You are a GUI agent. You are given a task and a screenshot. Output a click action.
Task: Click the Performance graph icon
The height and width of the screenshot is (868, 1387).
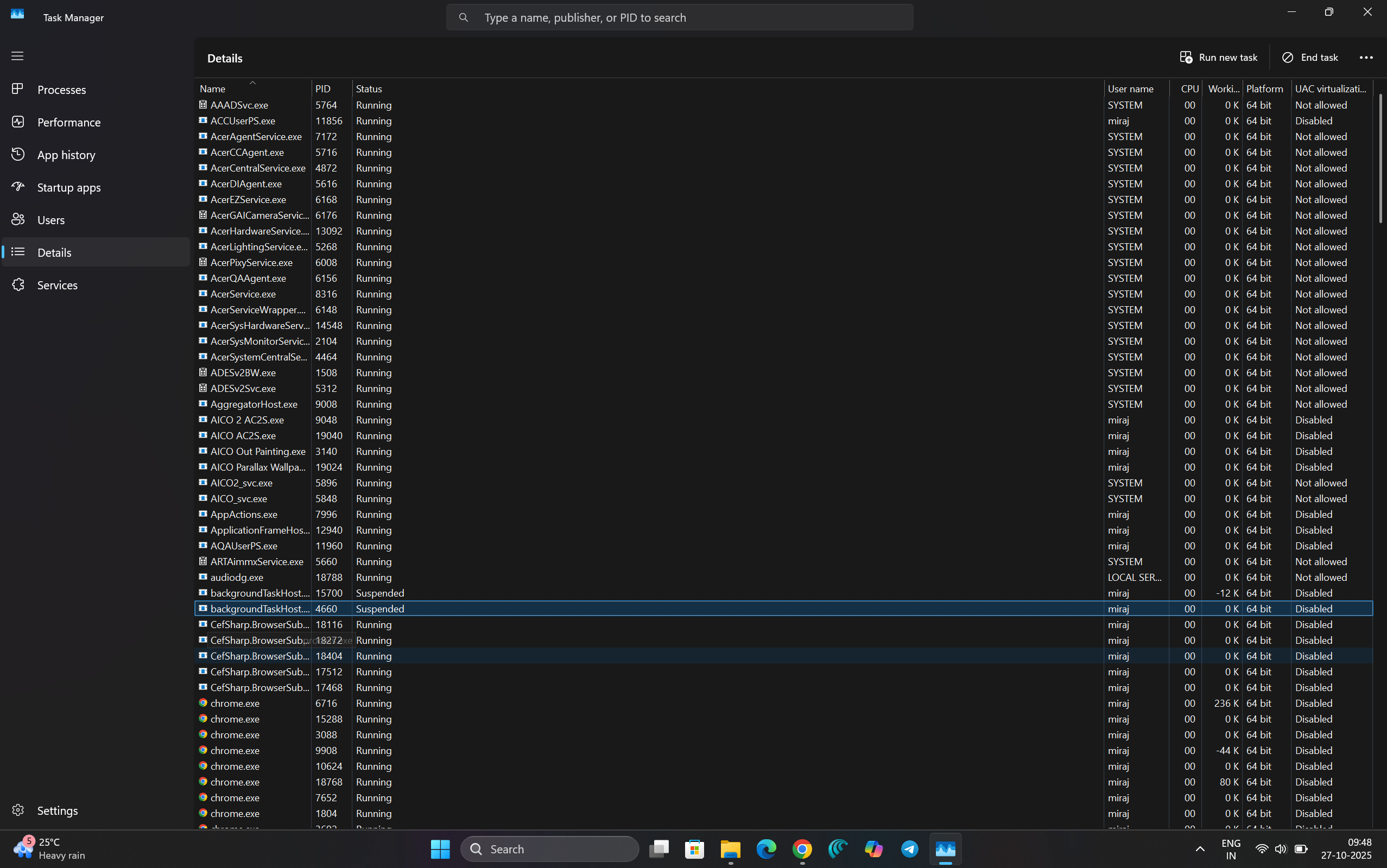(x=18, y=122)
